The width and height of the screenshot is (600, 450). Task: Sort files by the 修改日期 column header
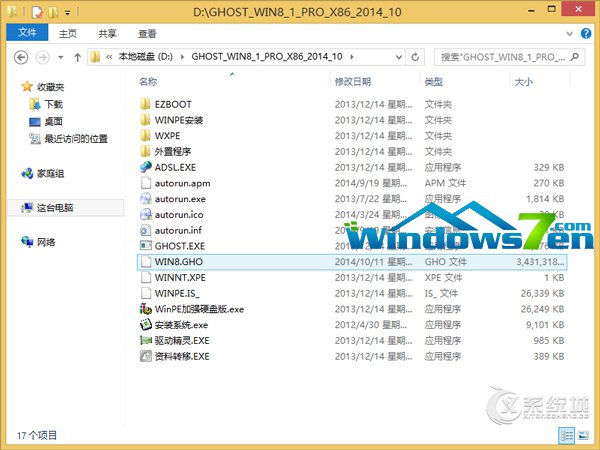tap(353, 81)
